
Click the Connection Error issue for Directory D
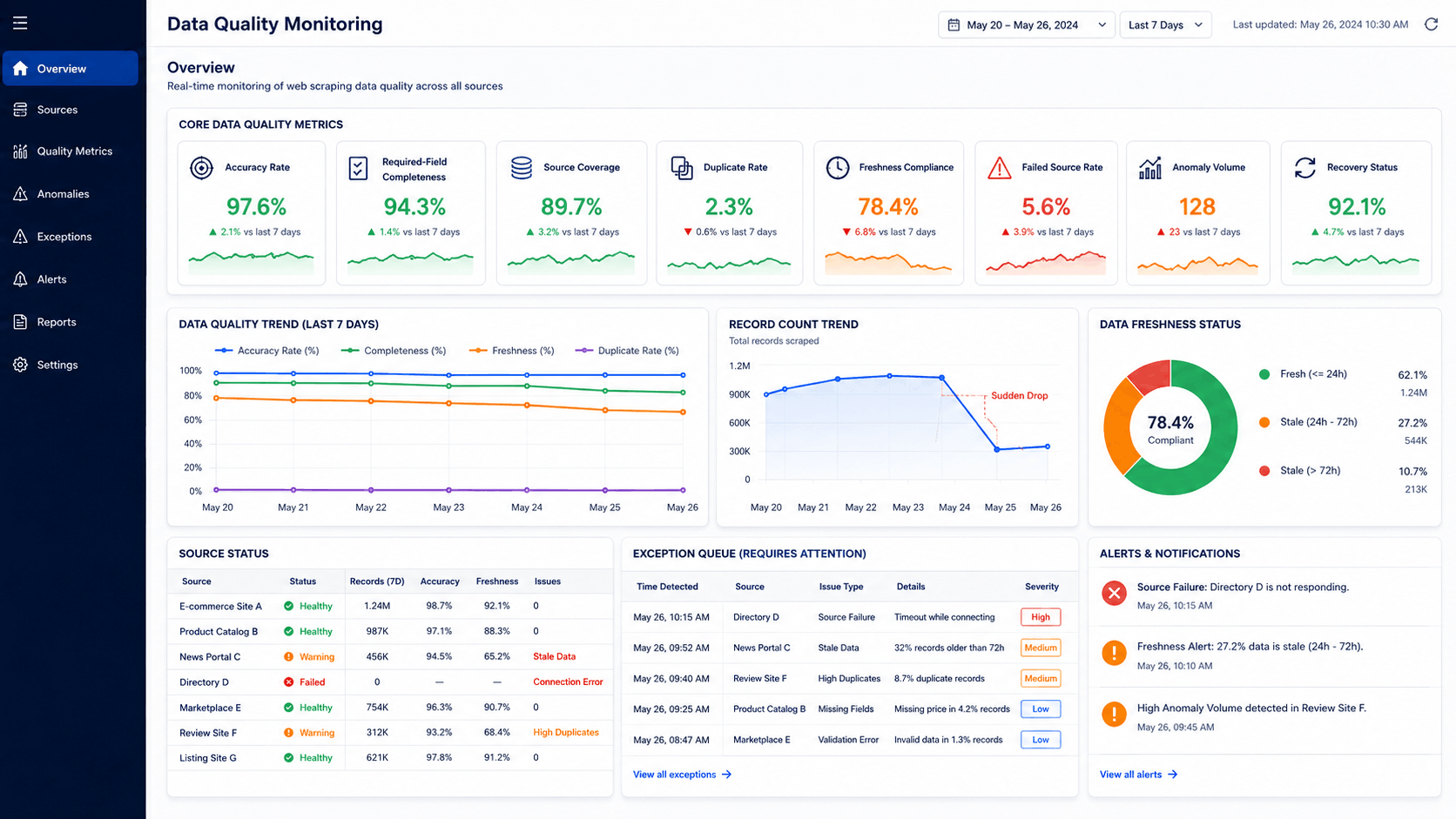click(x=568, y=682)
